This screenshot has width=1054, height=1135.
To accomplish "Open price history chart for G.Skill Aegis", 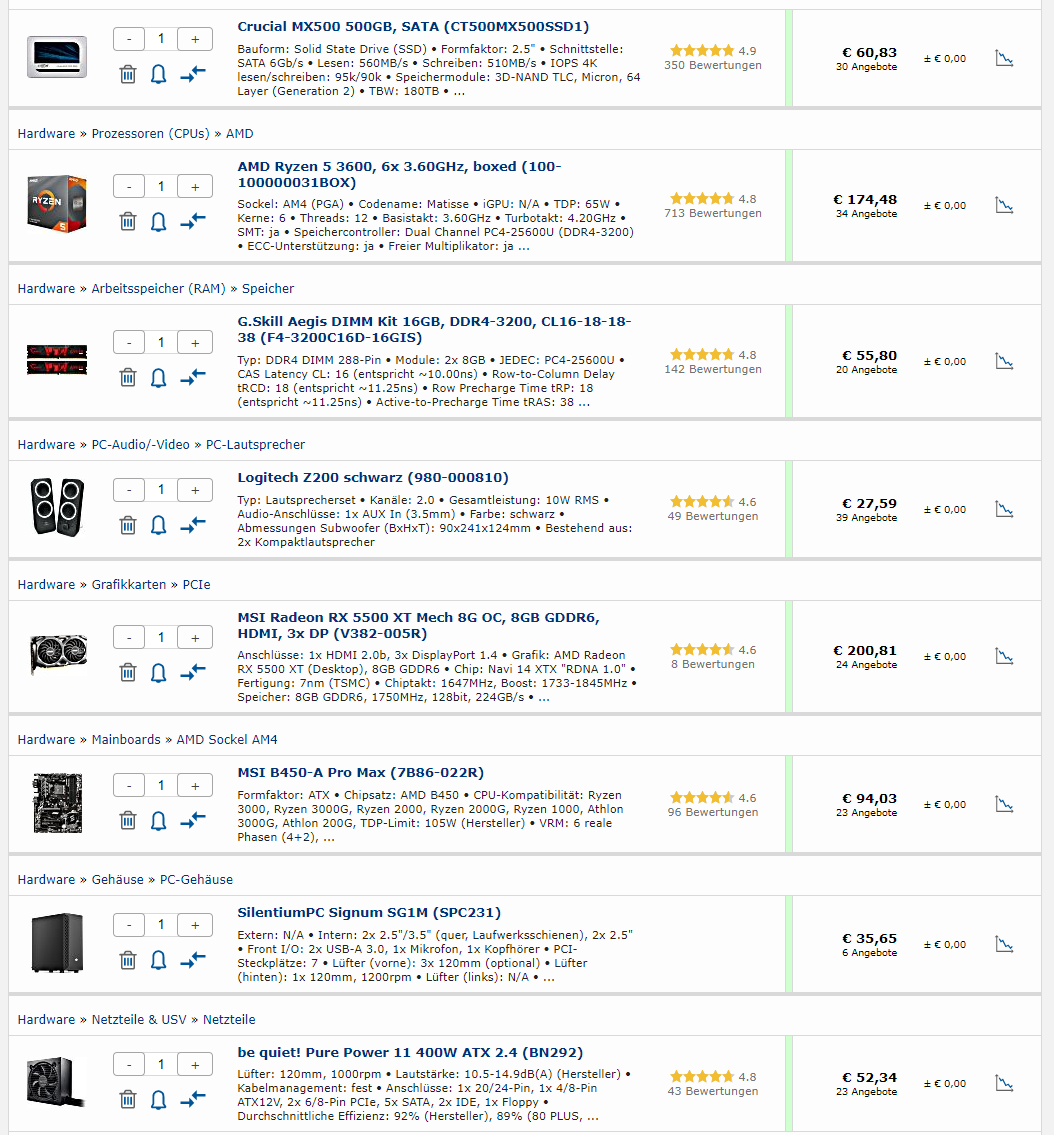I will coord(1004,361).
